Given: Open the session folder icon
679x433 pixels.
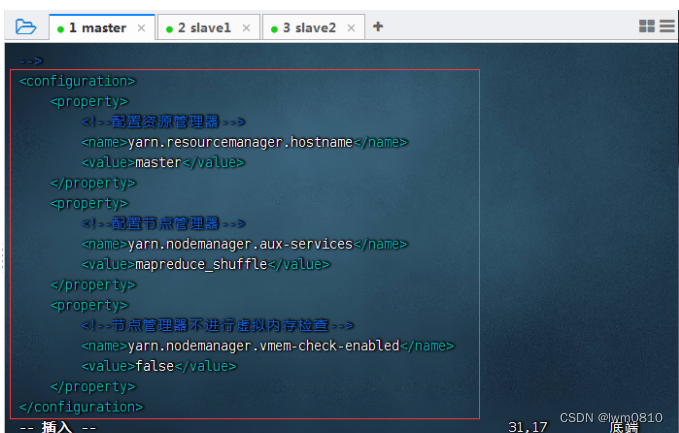Looking at the screenshot, I should click(26, 27).
